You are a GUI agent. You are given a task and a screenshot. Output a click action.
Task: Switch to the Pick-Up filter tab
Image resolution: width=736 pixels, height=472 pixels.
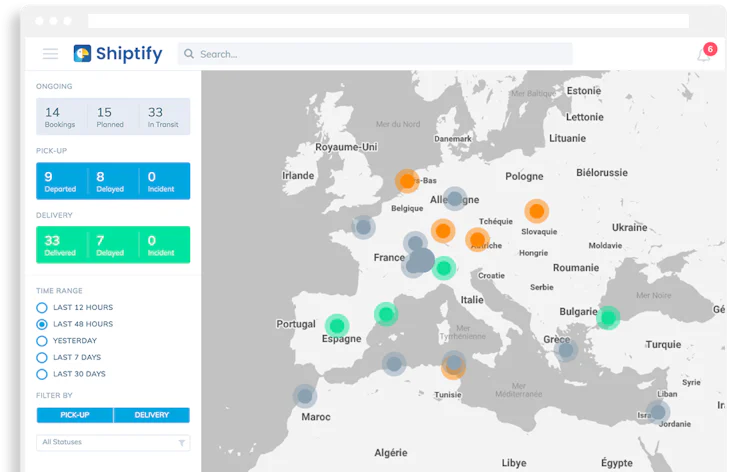point(75,415)
